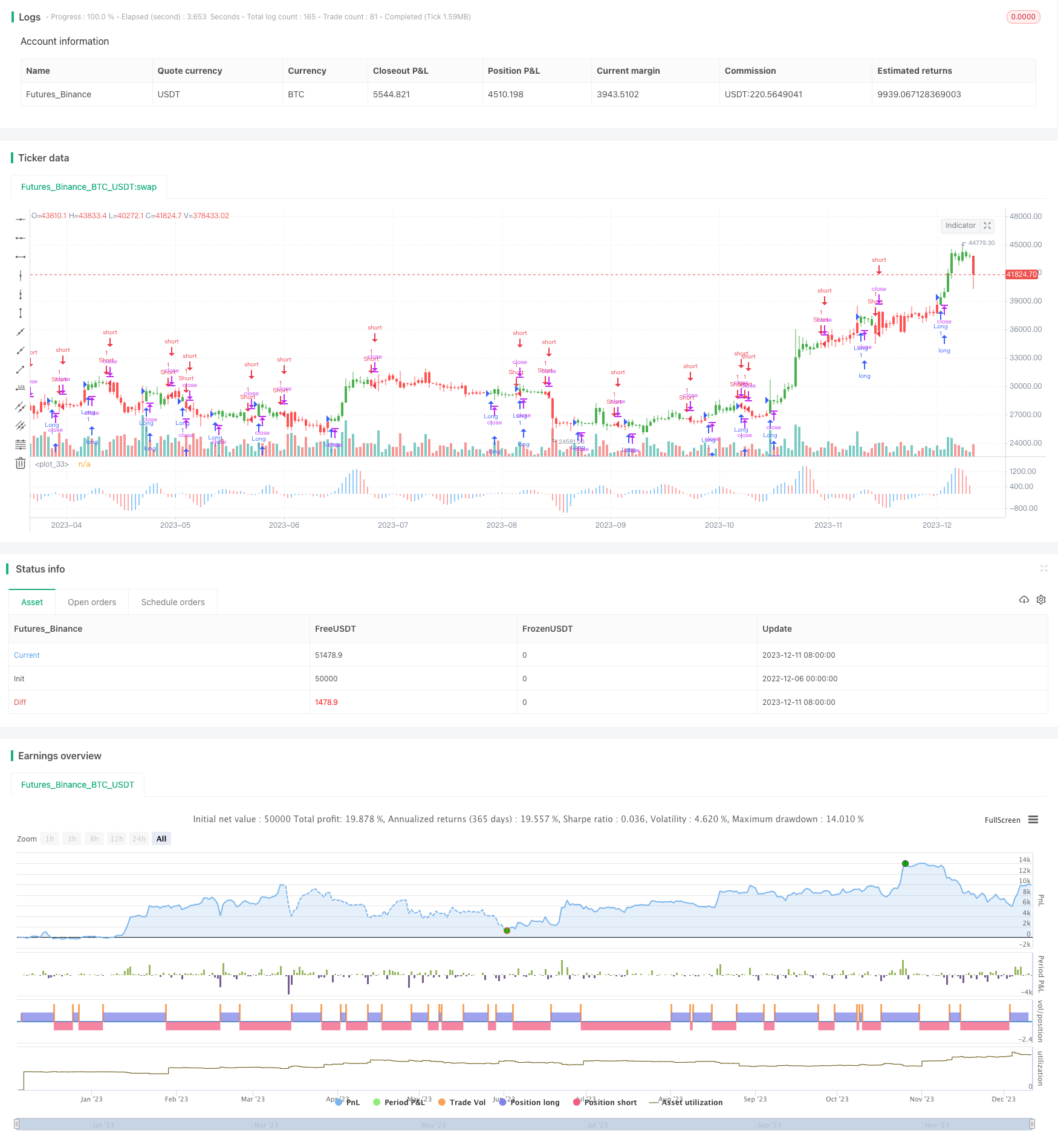Select the price line (123) tool
The image size is (1058, 1148).
(21, 388)
